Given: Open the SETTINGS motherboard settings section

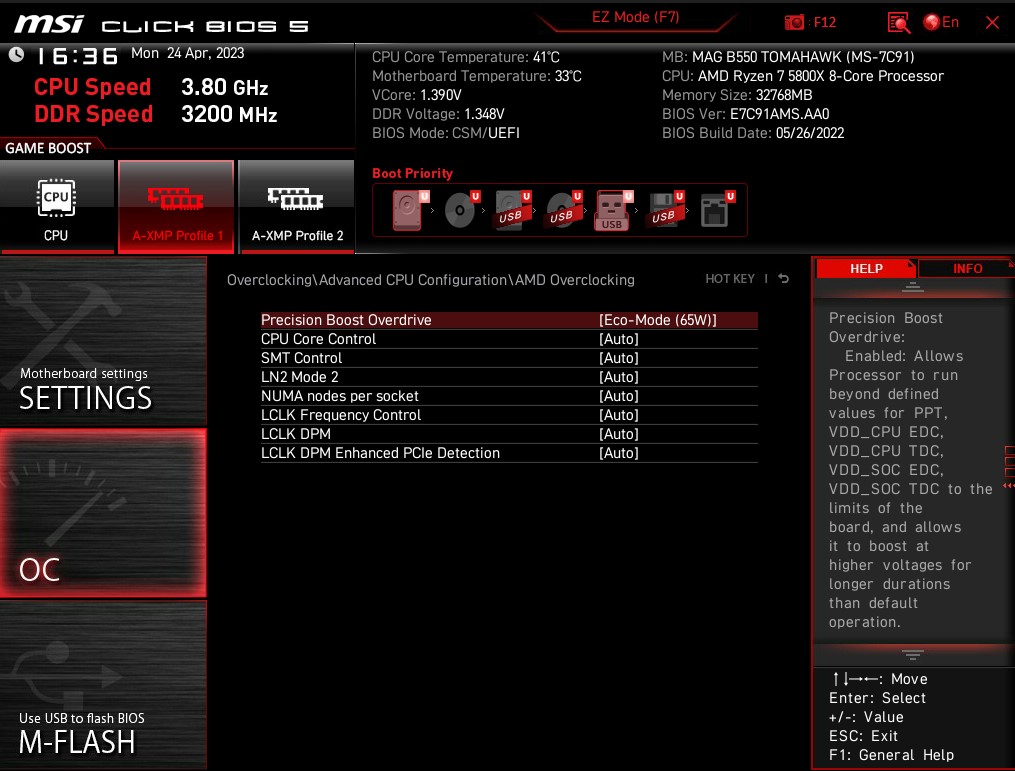Looking at the screenshot, I should pos(103,341).
